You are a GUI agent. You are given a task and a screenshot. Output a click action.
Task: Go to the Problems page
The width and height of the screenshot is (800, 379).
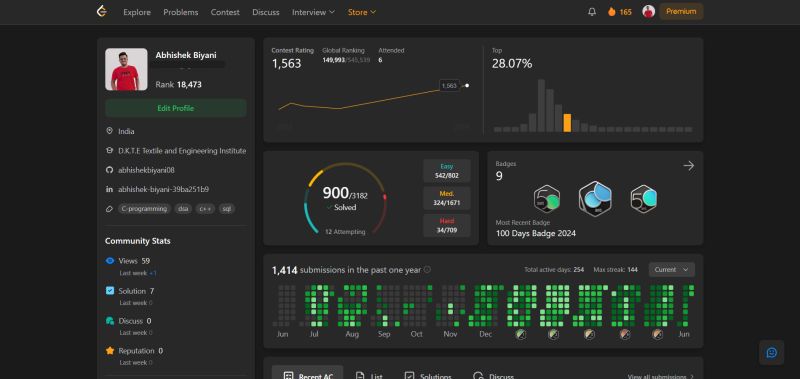[181, 12]
